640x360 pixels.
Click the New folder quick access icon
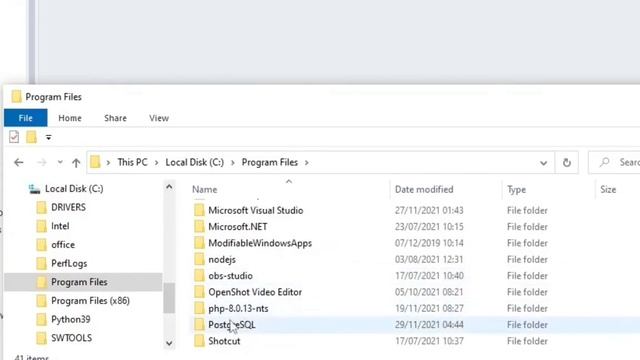click(31, 137)
